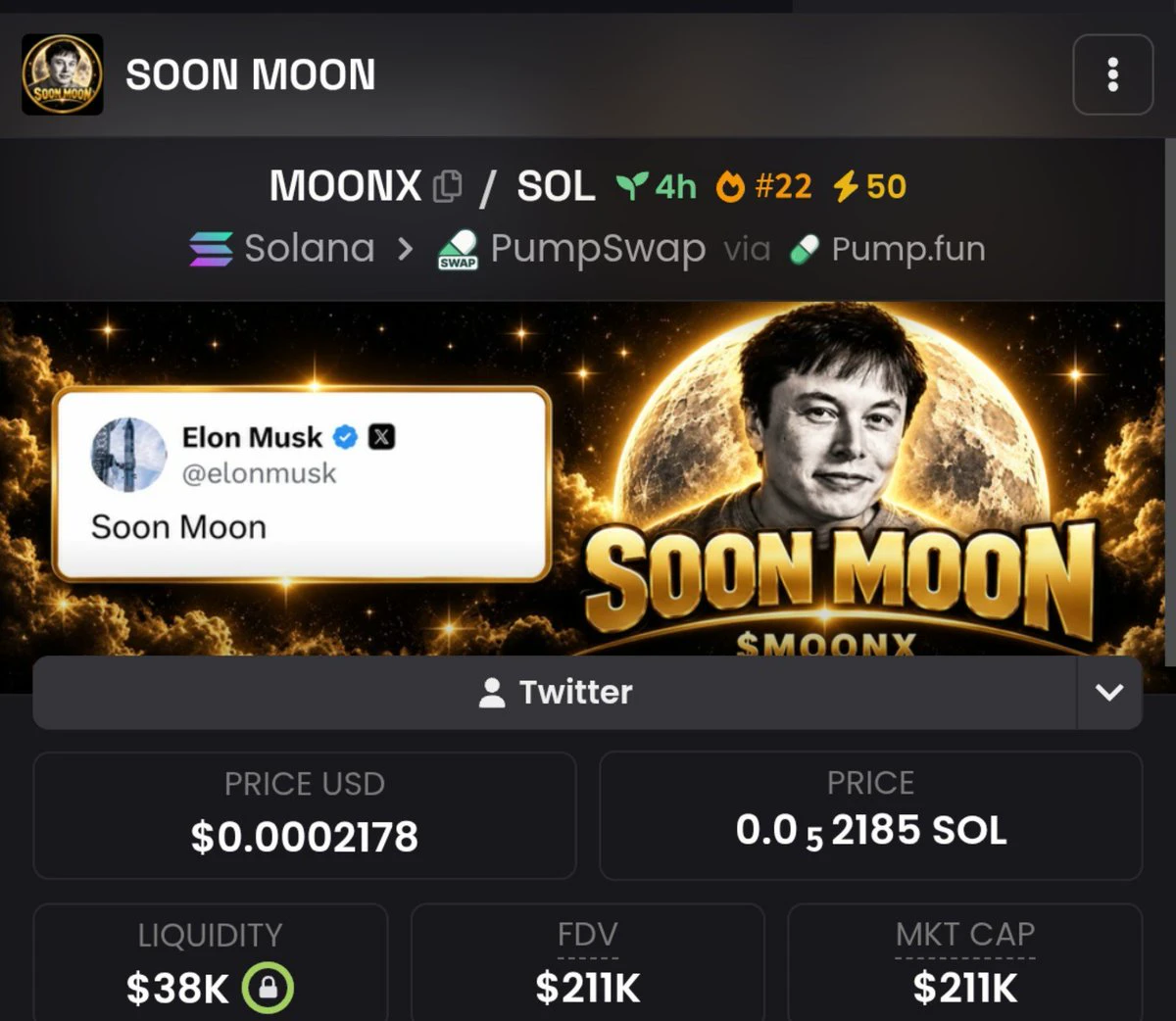Click the MKT CAP label
This screenshot has width=1176, height=1021.
(965, 935)
